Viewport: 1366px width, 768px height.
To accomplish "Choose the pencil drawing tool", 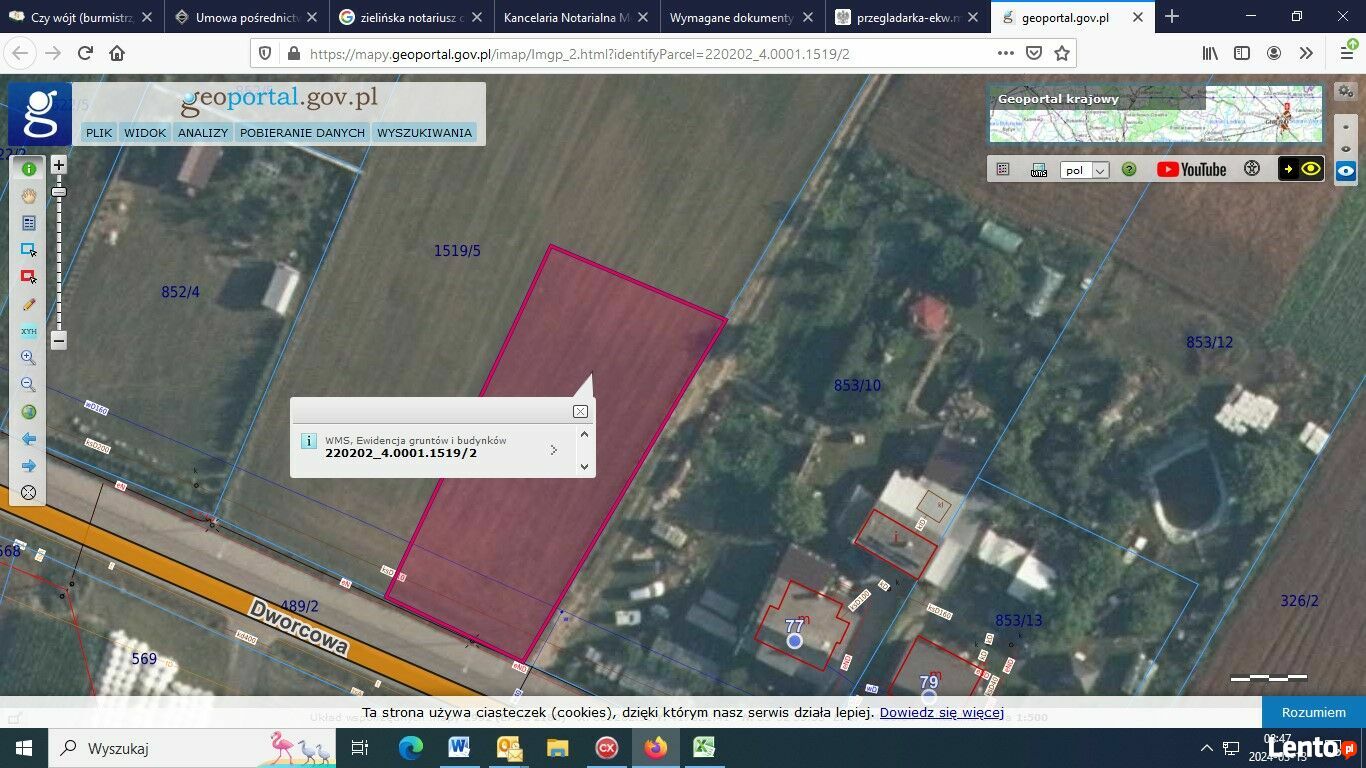I will tap(28, 304).
